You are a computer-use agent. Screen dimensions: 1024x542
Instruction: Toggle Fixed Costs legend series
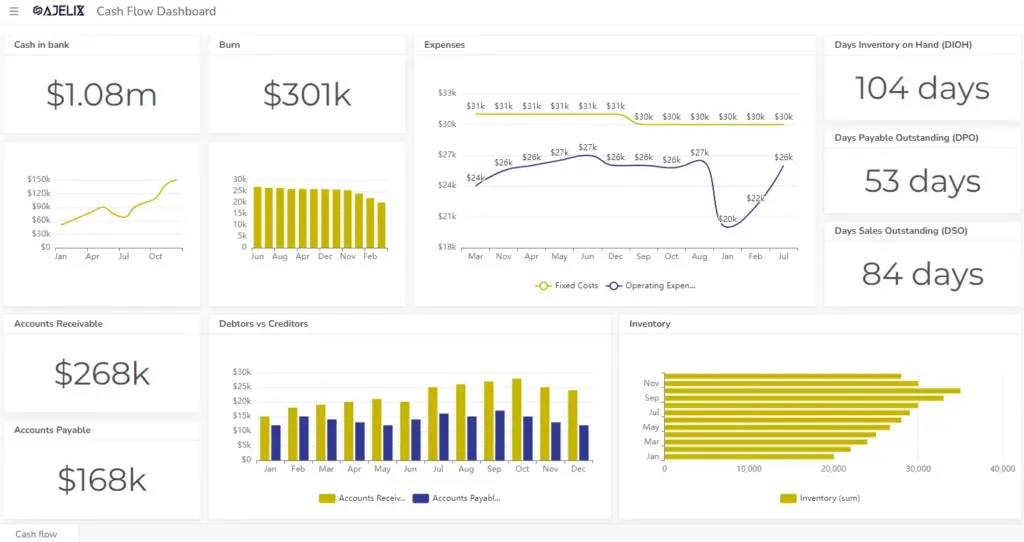coord(567,285)
